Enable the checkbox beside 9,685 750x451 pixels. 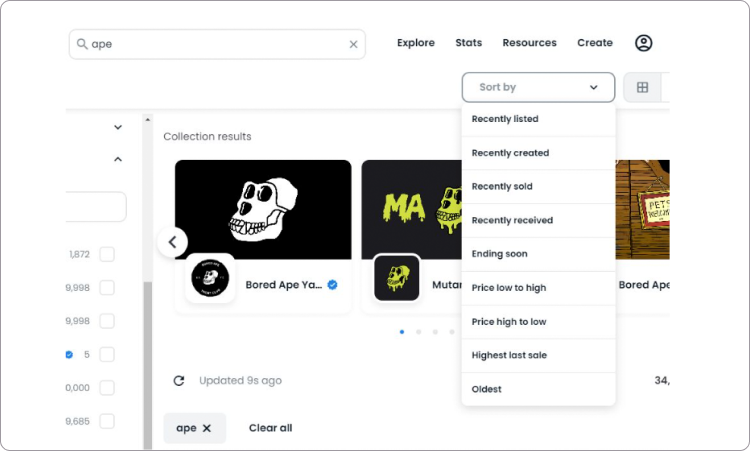tap(107, 421)
